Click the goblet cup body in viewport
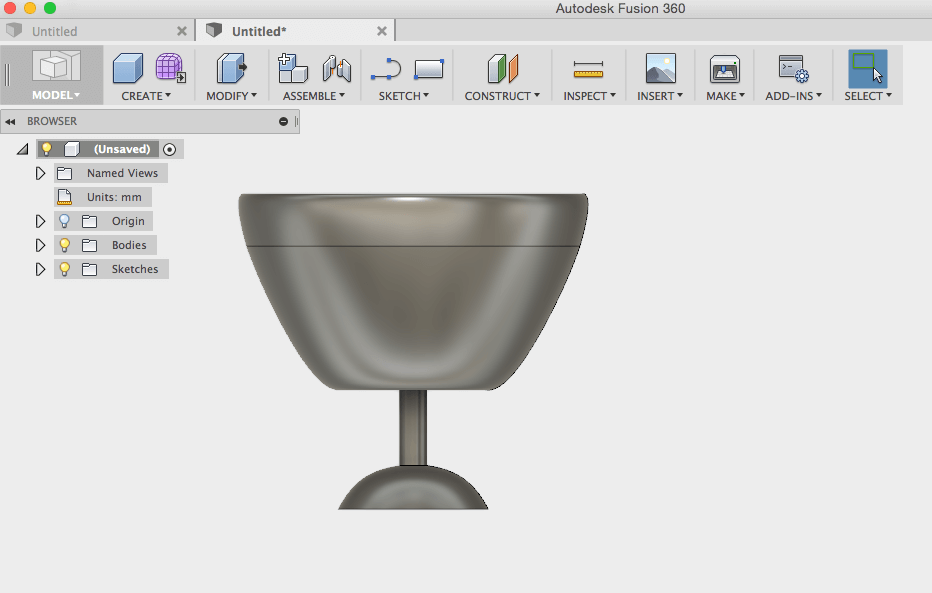The height and width of the screenshot is (593, 932). (413, 291)
